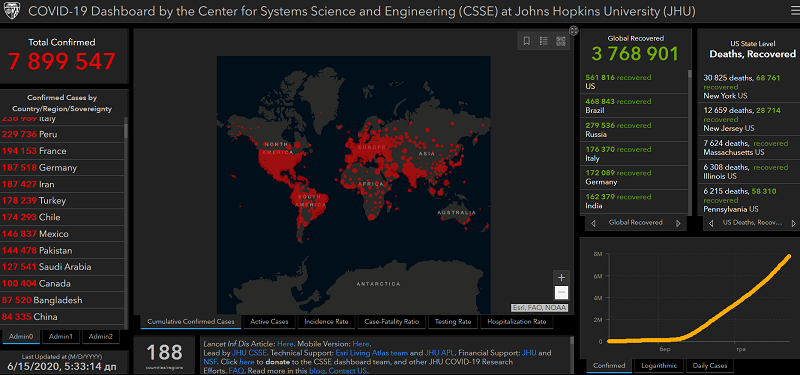Select Mexico in the country list
Viewport: 800px width, 375px height.
pos(62,234)
